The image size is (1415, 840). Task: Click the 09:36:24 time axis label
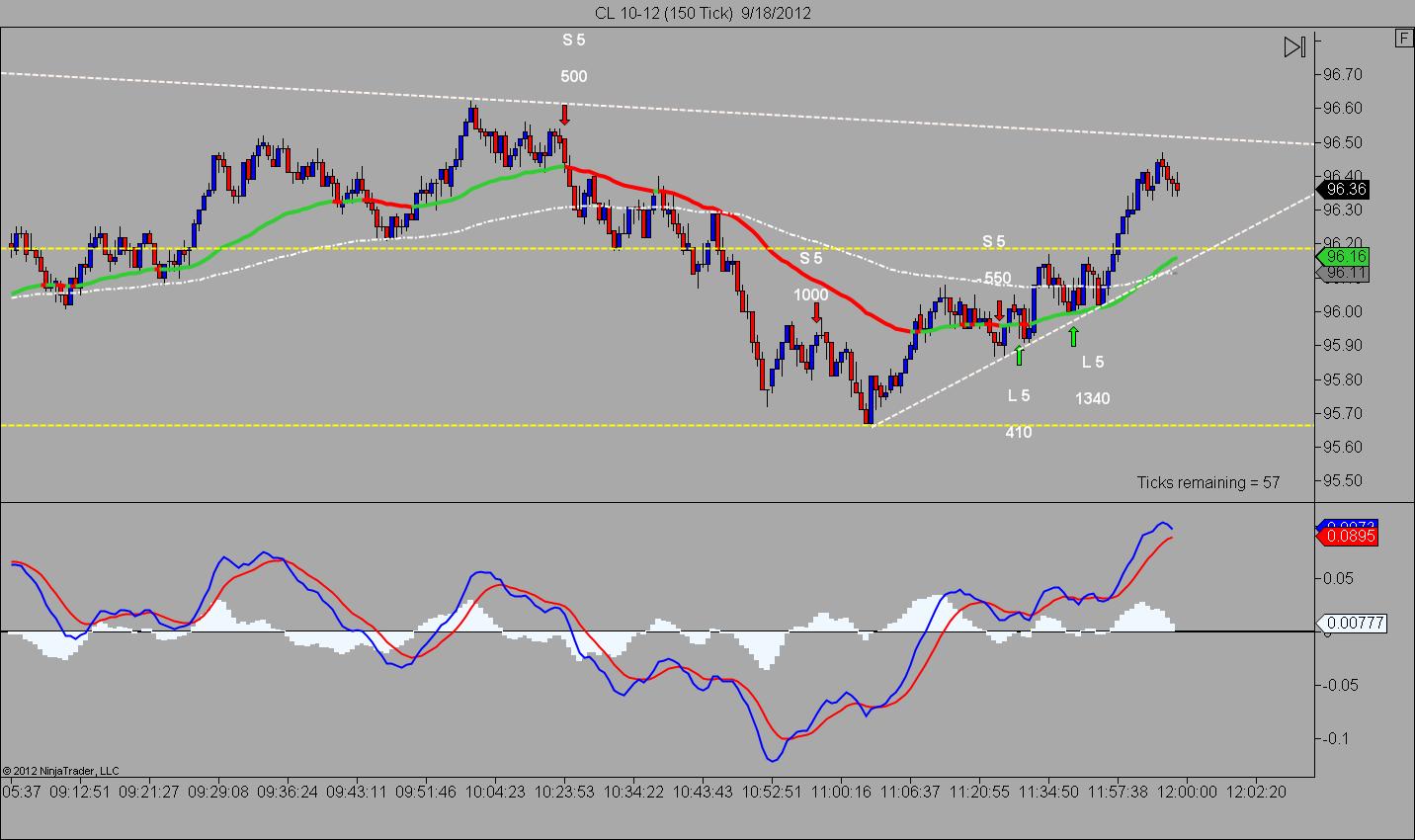pos(288,792)
